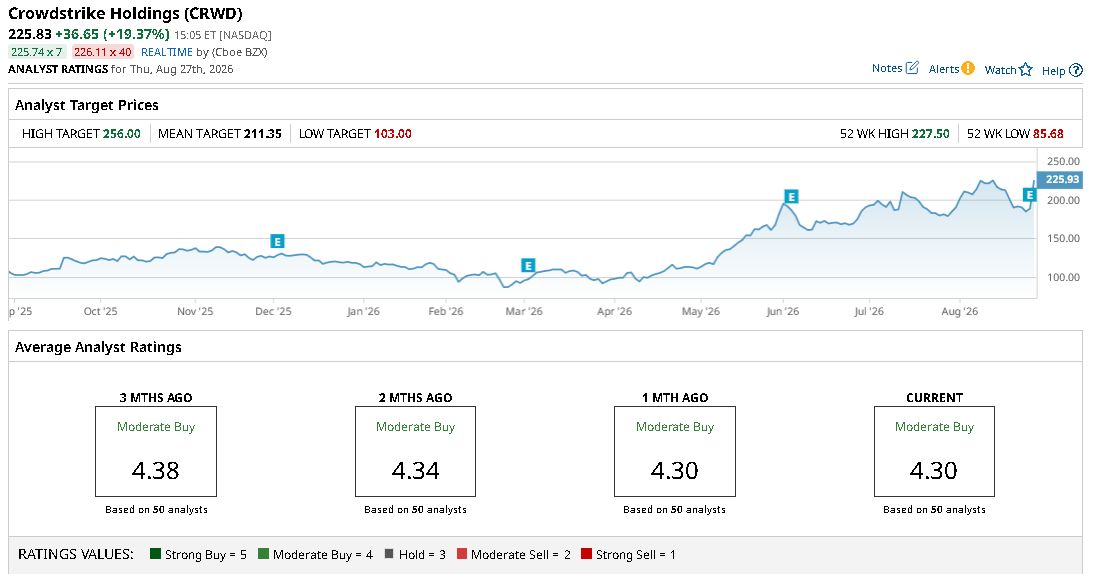The image size is (1097, 587).
Task: Click the Jul '26 axis label
Action: tap(869, 311)
